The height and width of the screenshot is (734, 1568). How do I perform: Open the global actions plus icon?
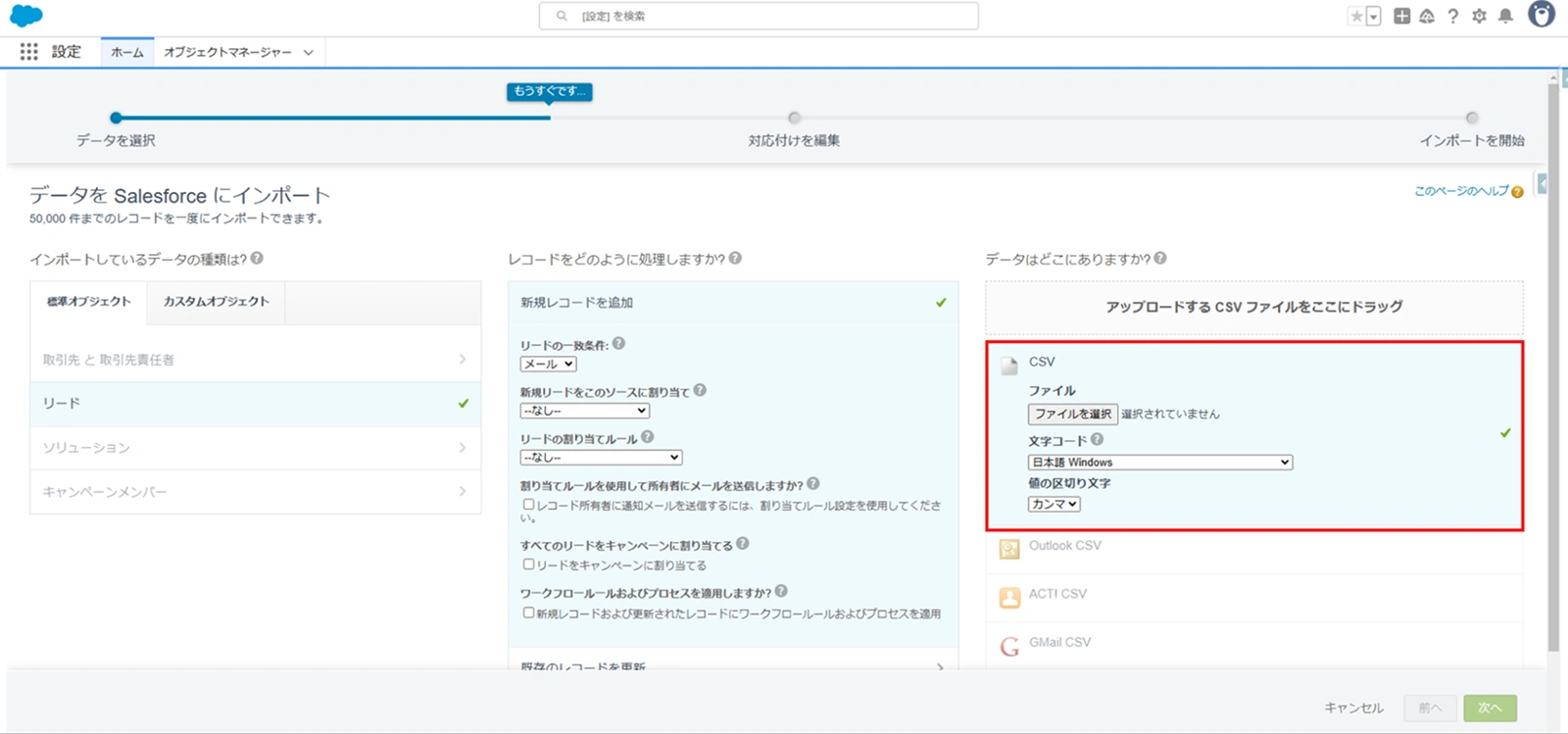click(x=1401, y=16)
